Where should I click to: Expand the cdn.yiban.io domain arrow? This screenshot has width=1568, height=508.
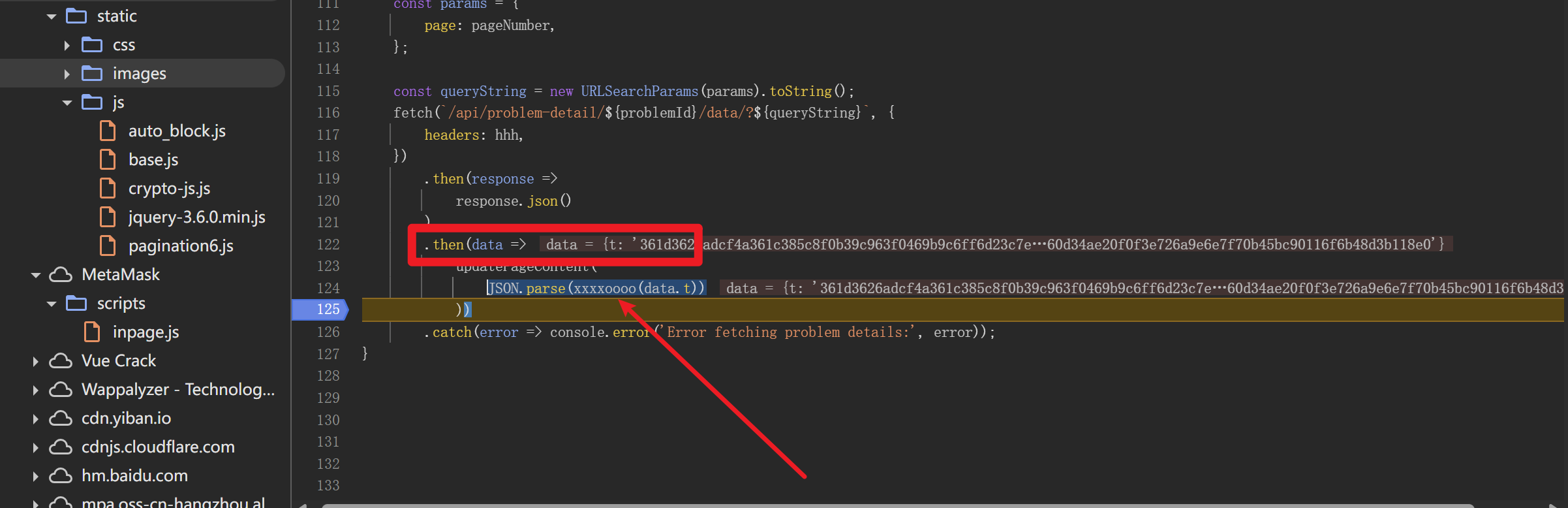click(36, 419)
